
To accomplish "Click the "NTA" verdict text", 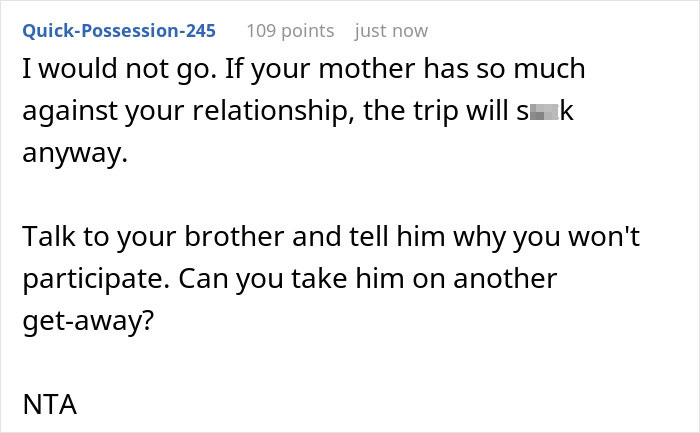I will click(x=48, y=404).
